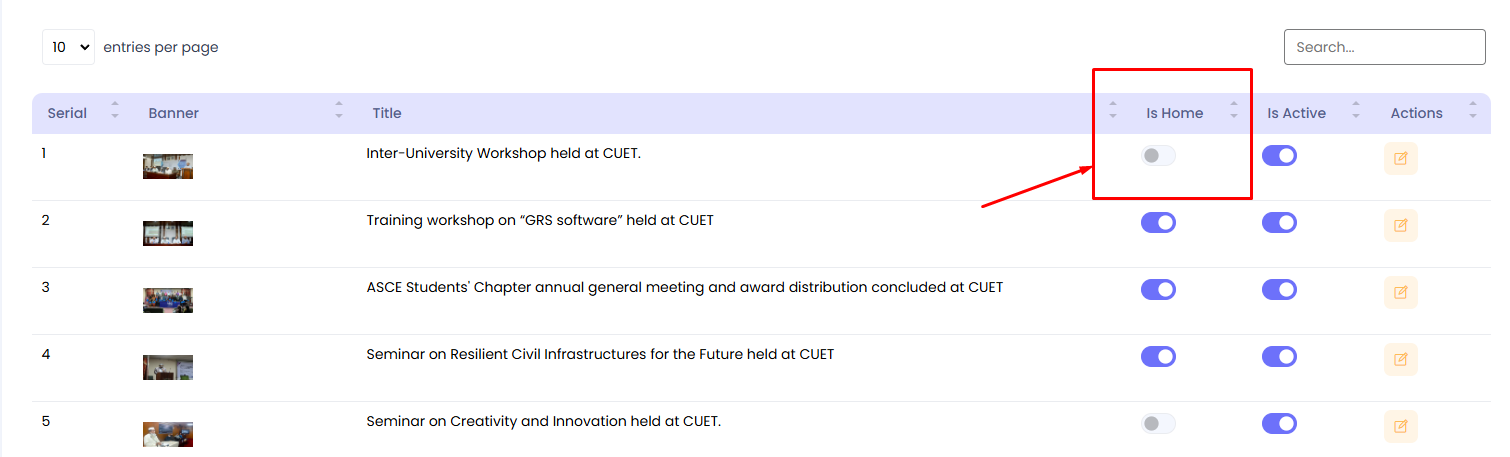The width and height of the screenshot is (1510, 457).
Task: Click edit icon for GRS software workshop row
Action: 1400,225
